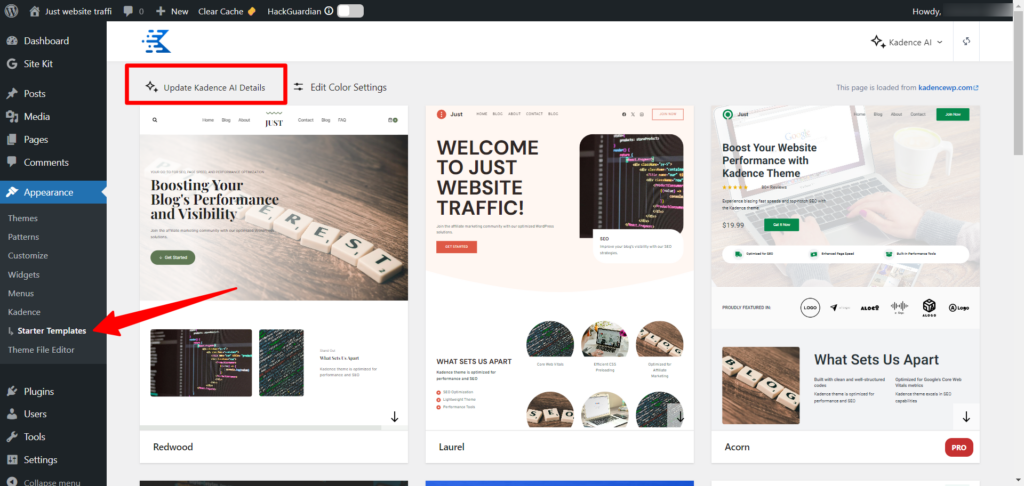
Task: Open Widgets submenu item
Action: (24, 274)
